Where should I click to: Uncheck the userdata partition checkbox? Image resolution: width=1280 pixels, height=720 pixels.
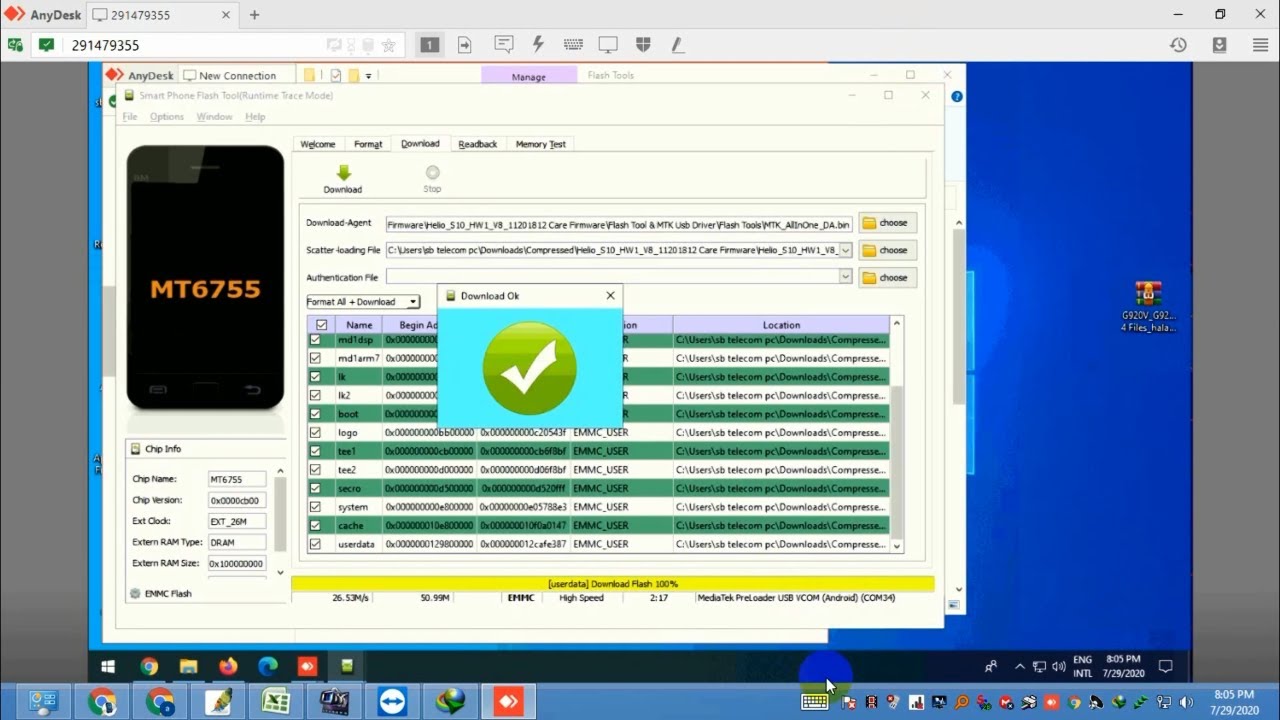pos(315,544)
